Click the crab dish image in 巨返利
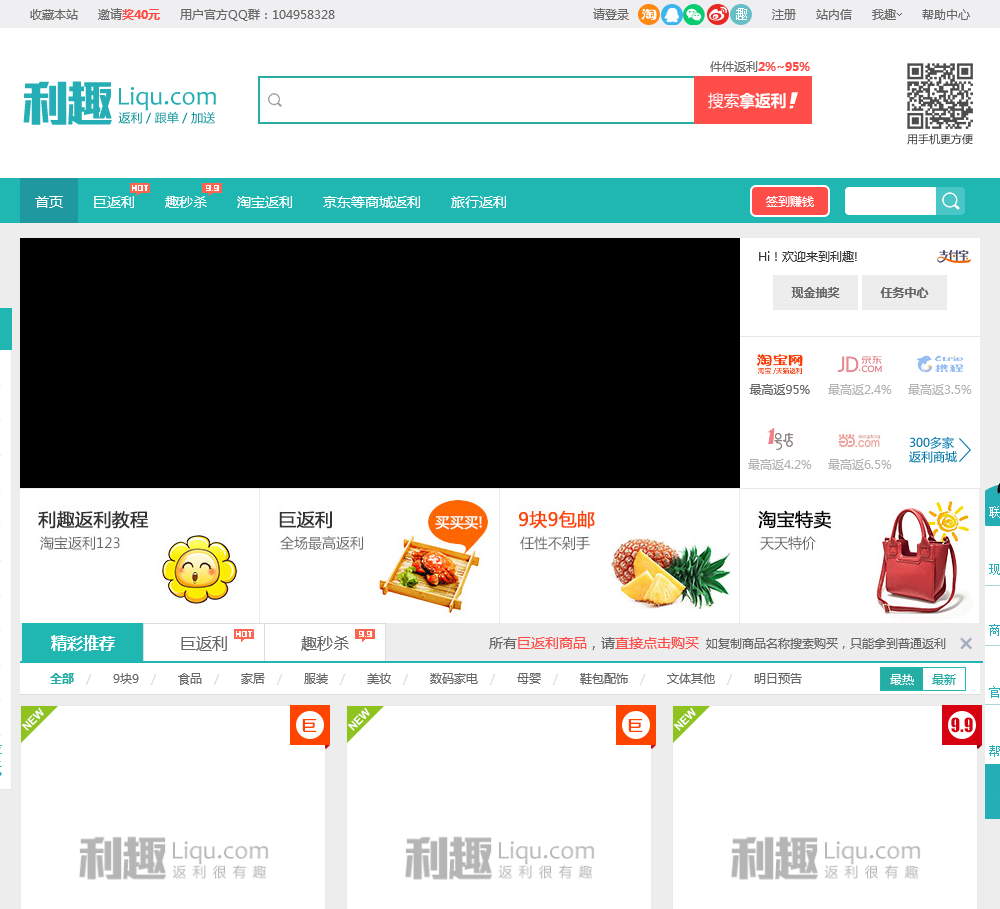The image size is (1000, 909). coord(429,575)
